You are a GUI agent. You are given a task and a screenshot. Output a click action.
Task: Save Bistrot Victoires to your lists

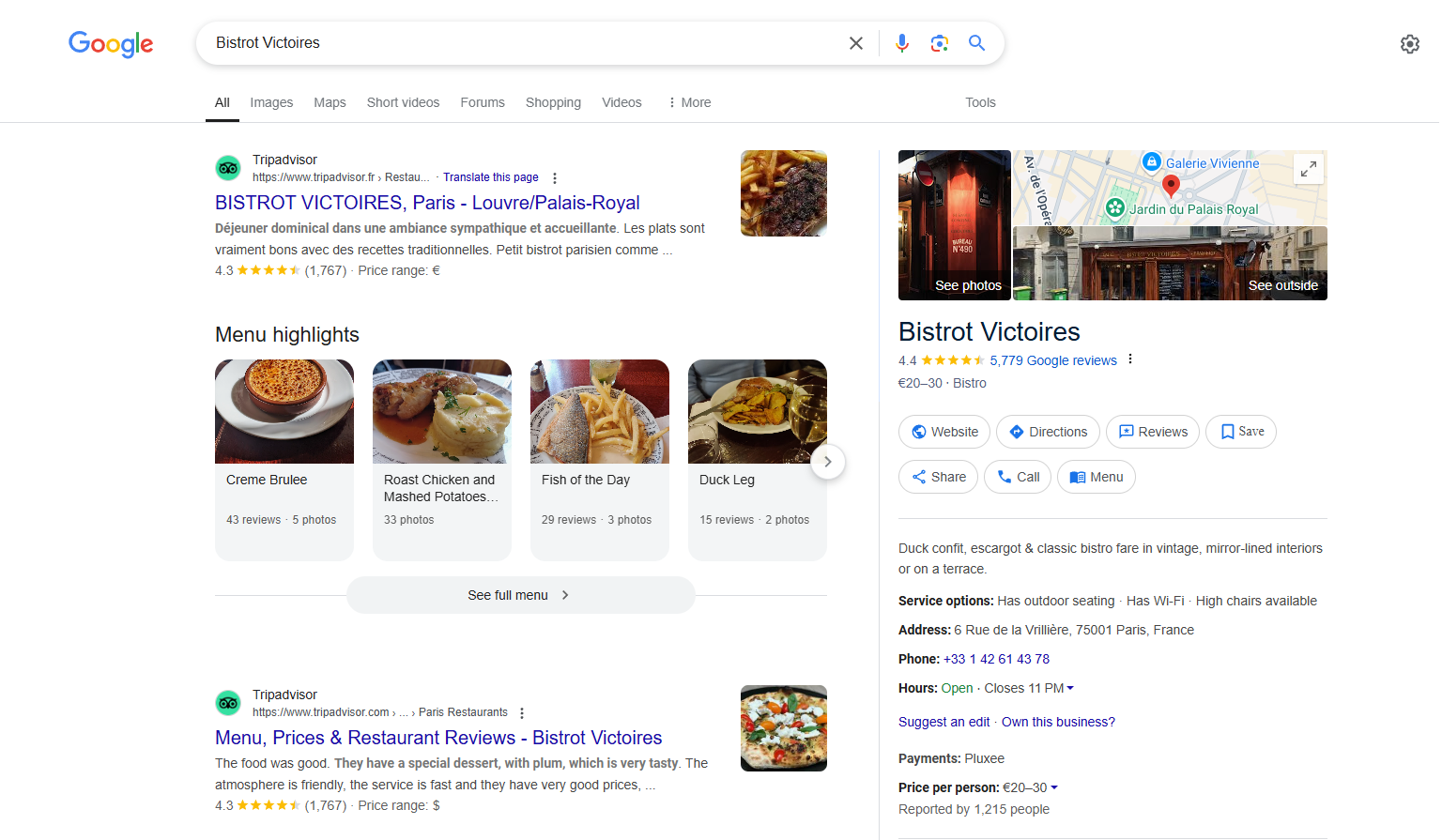[1240, 432]
